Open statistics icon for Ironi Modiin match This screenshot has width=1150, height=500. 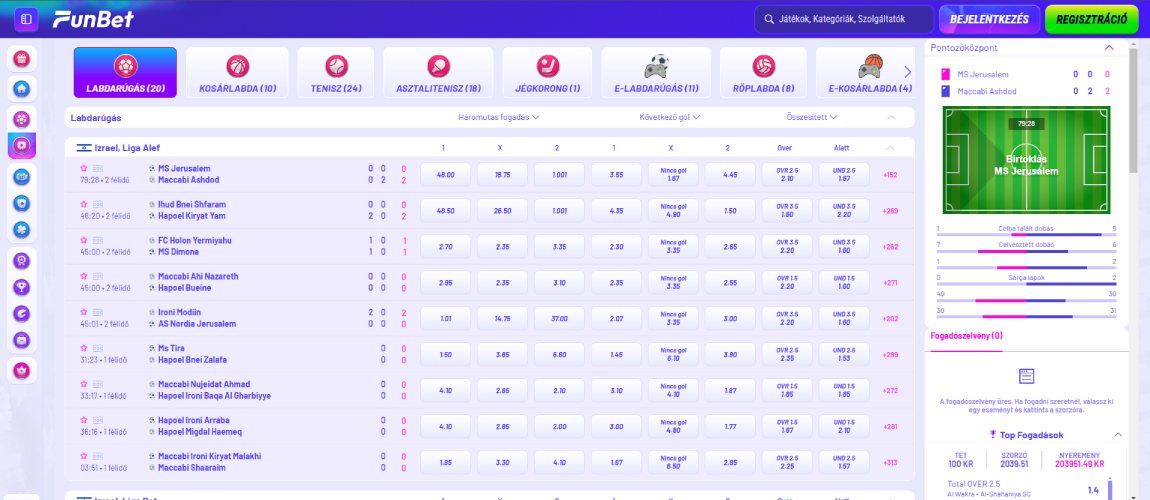pyautogui.click(x=98, y=312)
